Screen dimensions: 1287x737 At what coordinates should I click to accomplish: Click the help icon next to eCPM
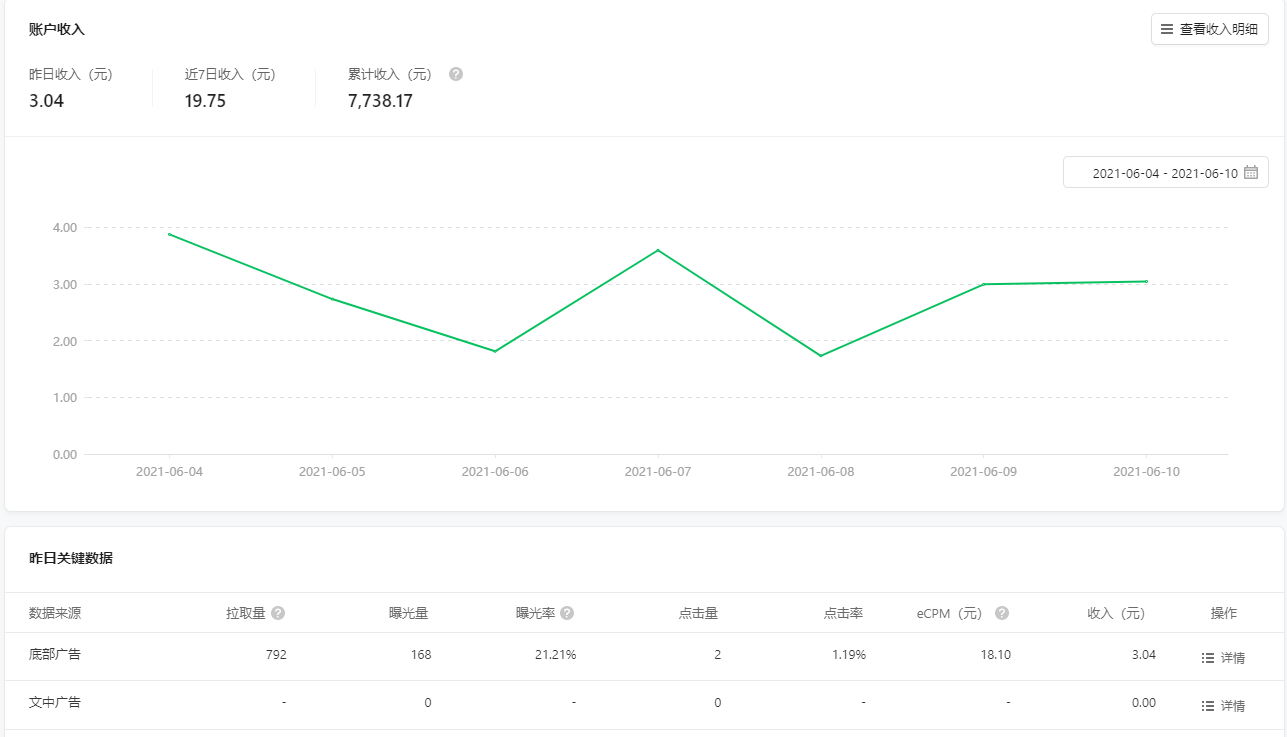1002,613
